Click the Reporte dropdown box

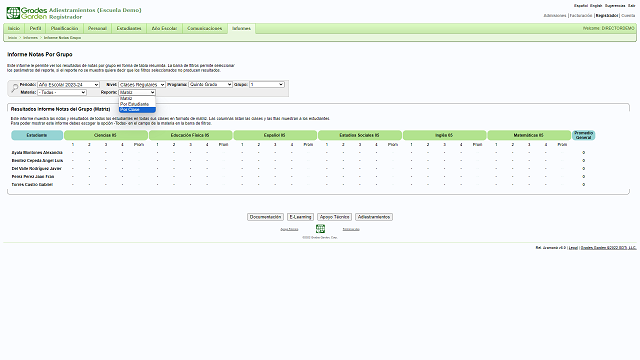click(x=137, y=93)
